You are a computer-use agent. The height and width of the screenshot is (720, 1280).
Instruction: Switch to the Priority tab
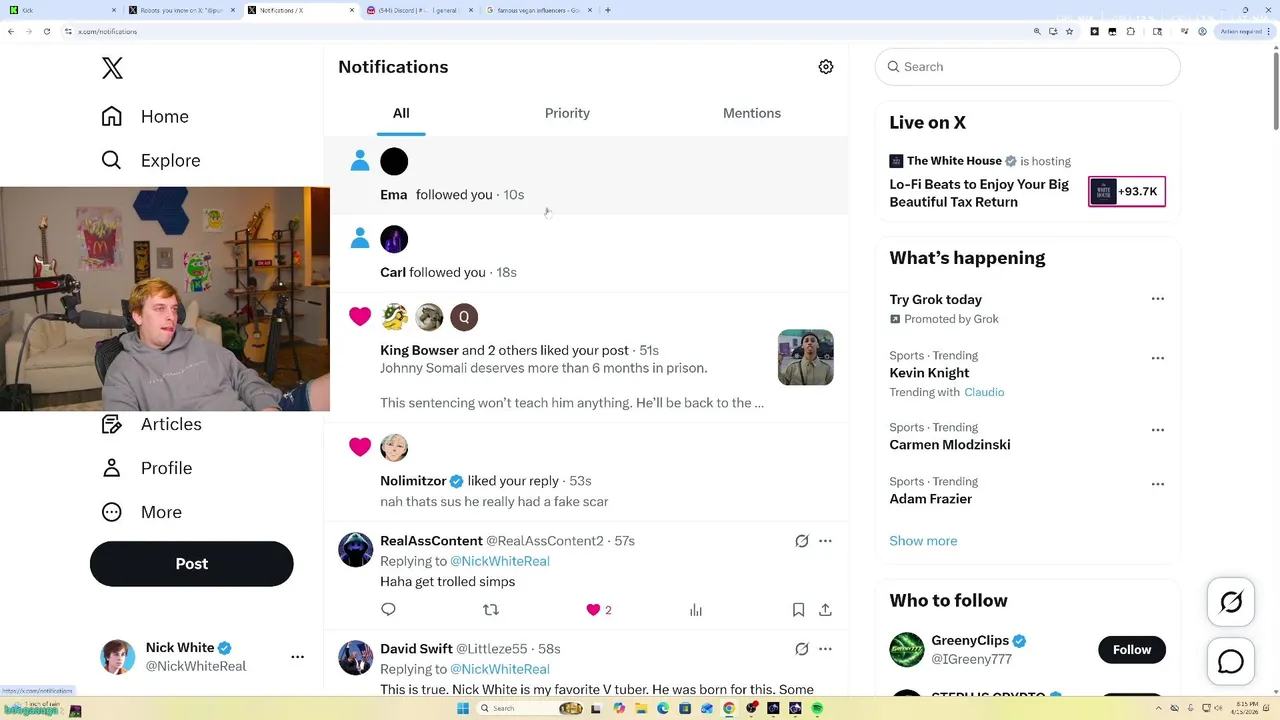(567, 113)
